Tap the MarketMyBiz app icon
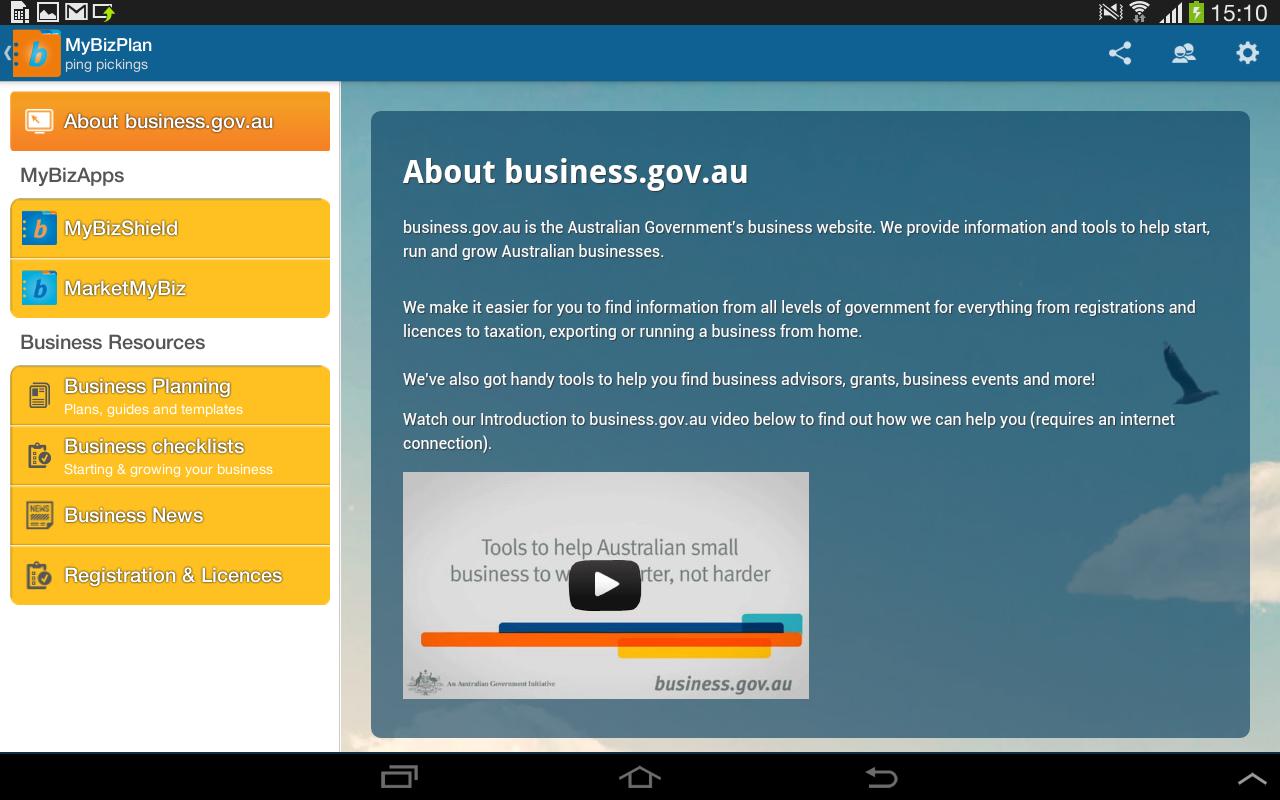This screenshot has width=1280, height=800. [x=38, y=288]
